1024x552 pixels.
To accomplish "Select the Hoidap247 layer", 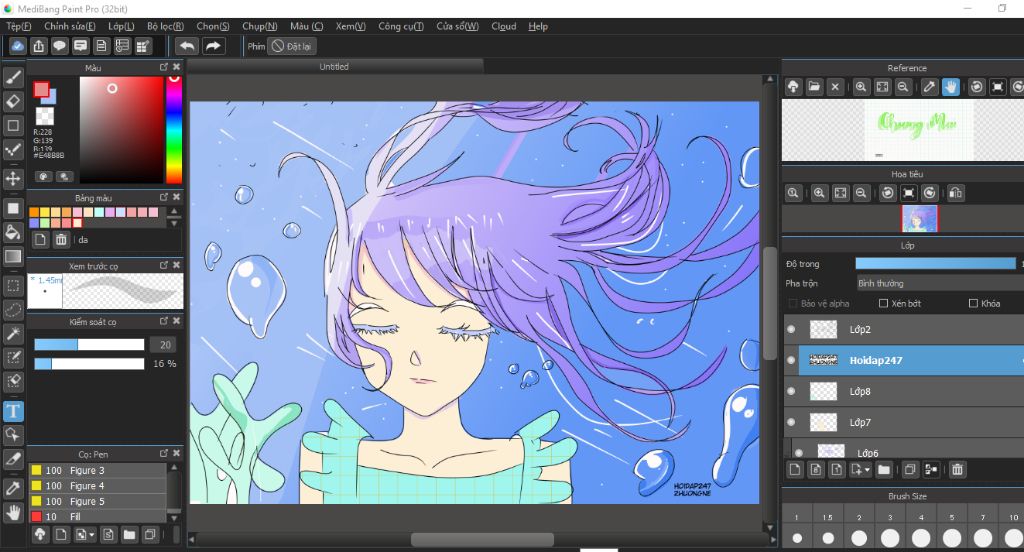I will coord(911,360).
